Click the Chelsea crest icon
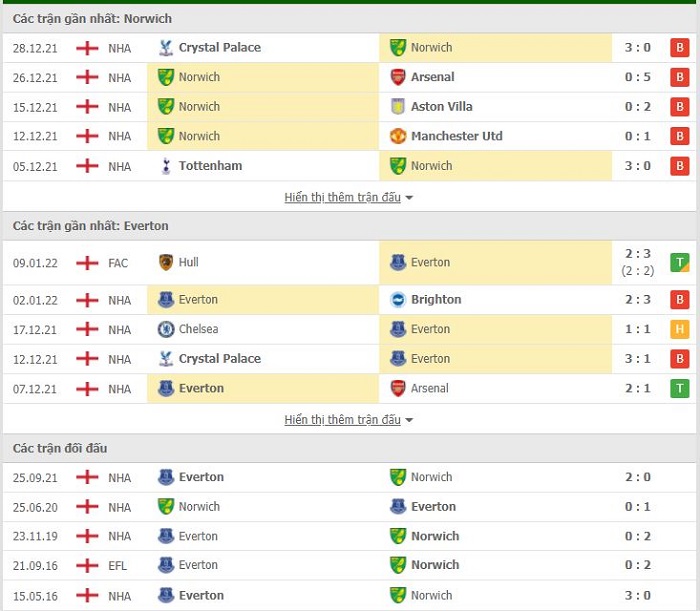Screen dimensions: 700x611 click(166, 329)
